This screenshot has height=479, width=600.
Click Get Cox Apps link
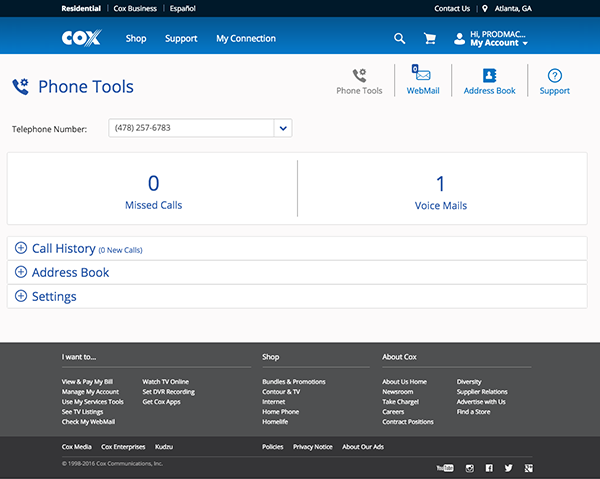tap(161, 402)
